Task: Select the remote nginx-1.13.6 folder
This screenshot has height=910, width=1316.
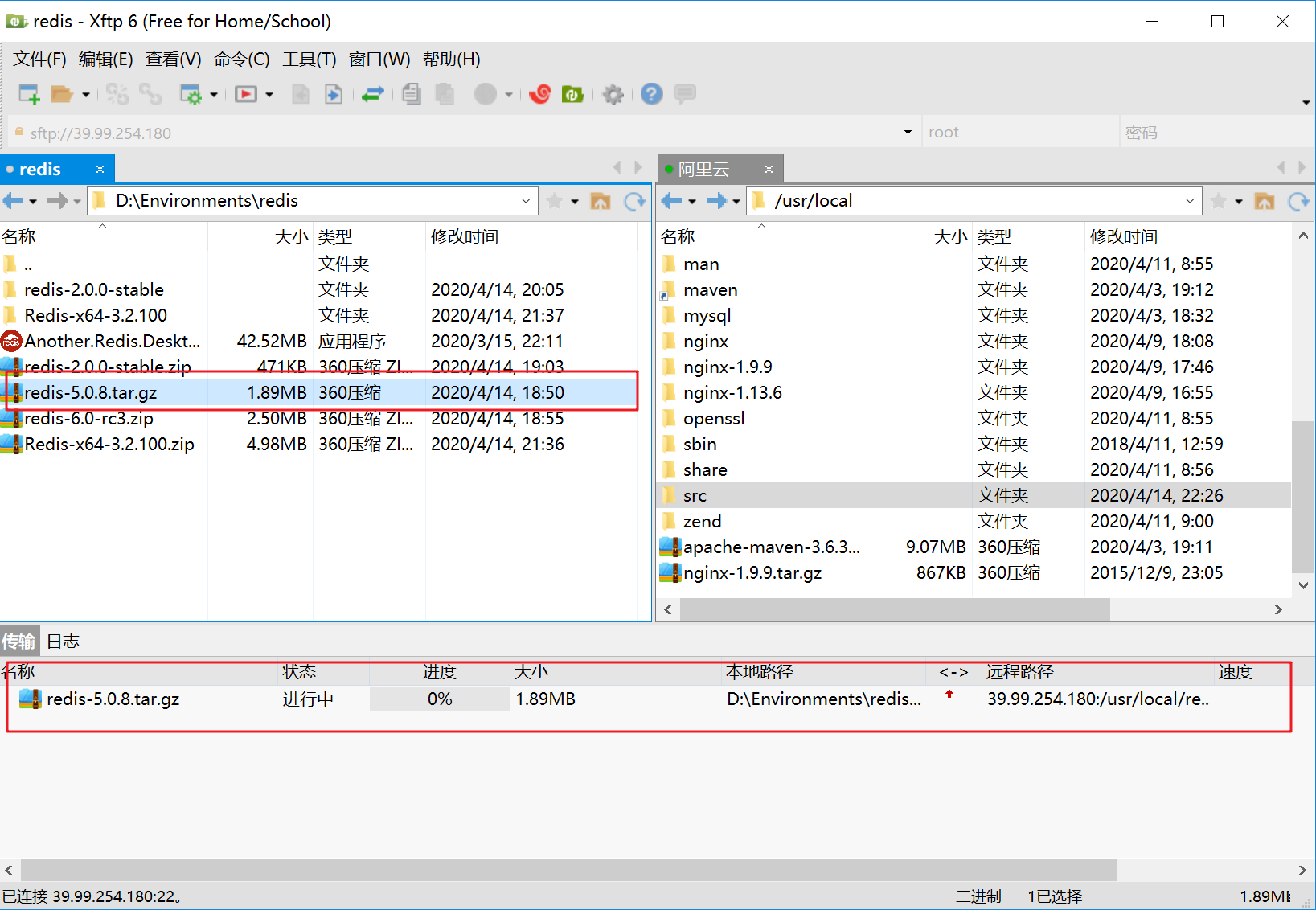Action: 974,392
